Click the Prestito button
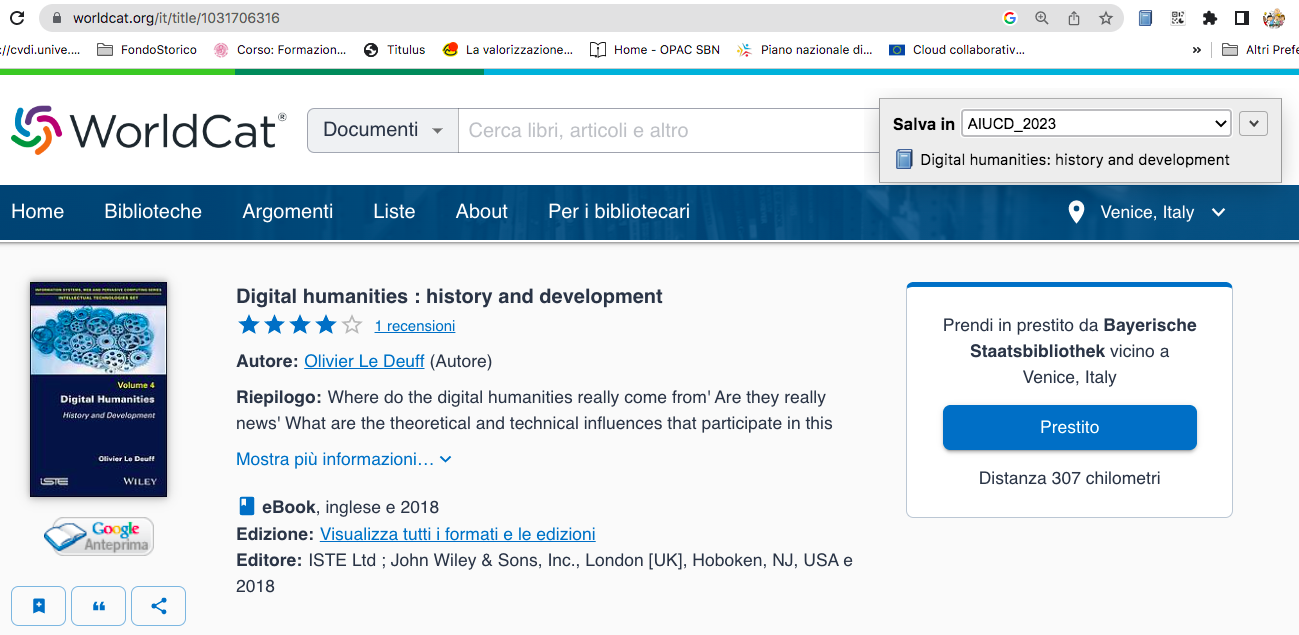This screenshot has width=1299, height=635. click(1070, 427)
